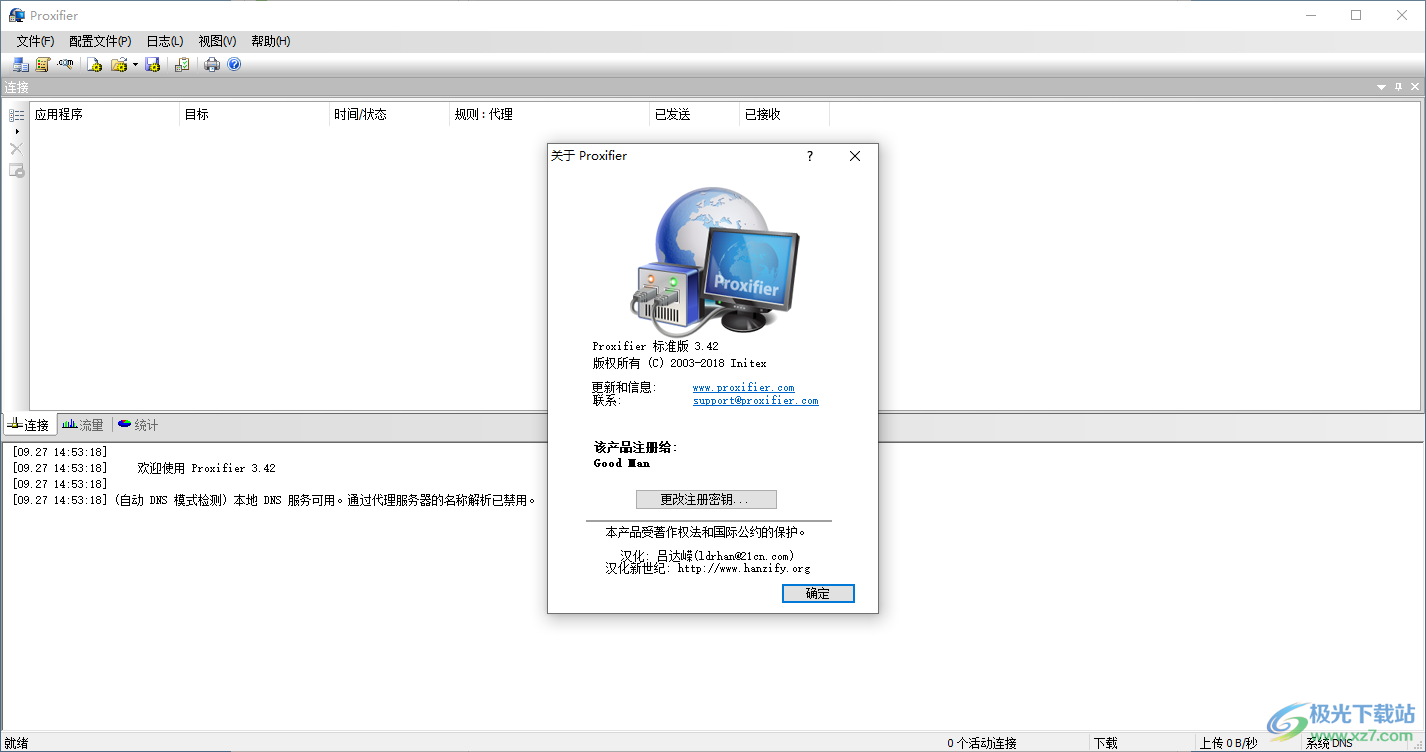The width and height of the screenshot is (1426, 752).
Task: Click the Proxifier 标准版 3.42 version text
Action: coord(655,346)
